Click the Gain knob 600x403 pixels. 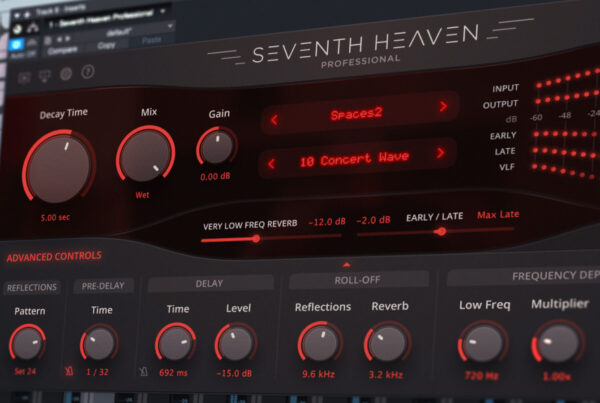tap(217, 147)
